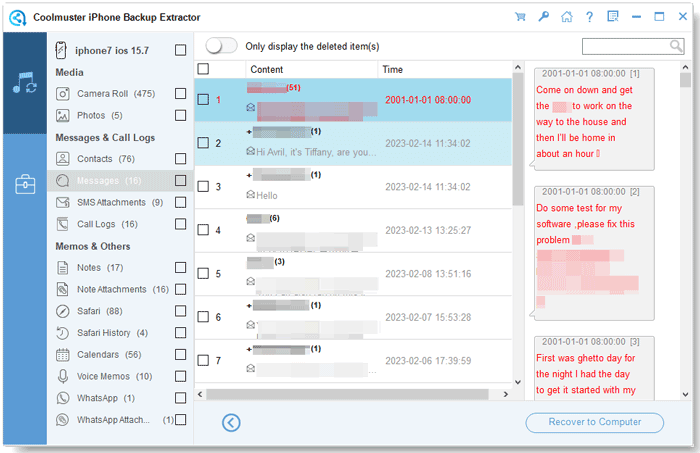Click the Photos category icon
This screenshot has width=700, height=453.
pyautogui.click(x=63, y=116)
